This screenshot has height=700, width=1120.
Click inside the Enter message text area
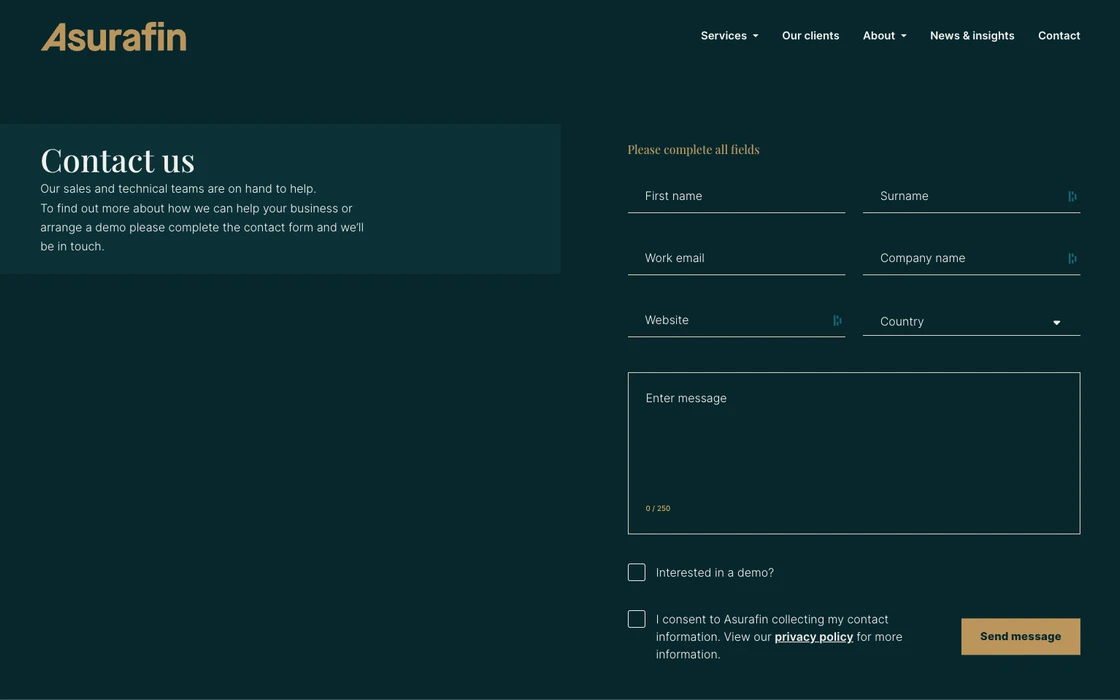pyautogui.click(x=854, y=453)
